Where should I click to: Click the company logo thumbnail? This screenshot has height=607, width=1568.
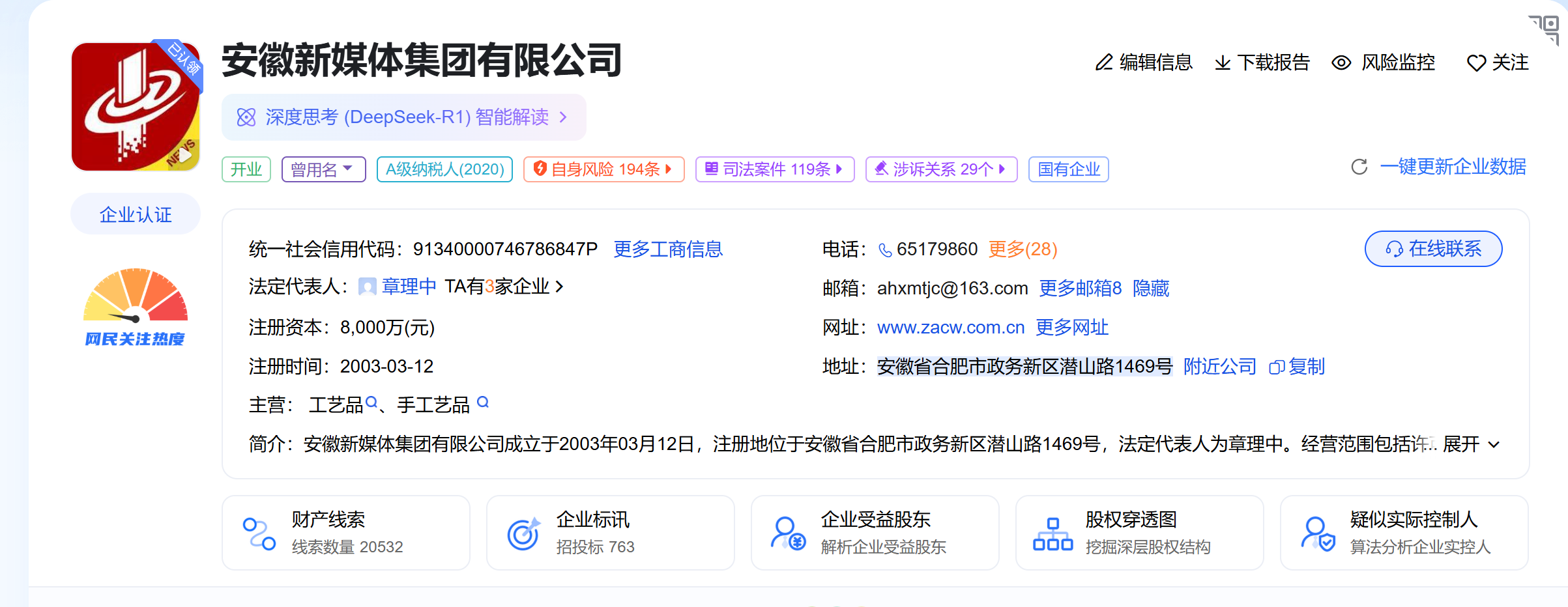click(136, 107)
